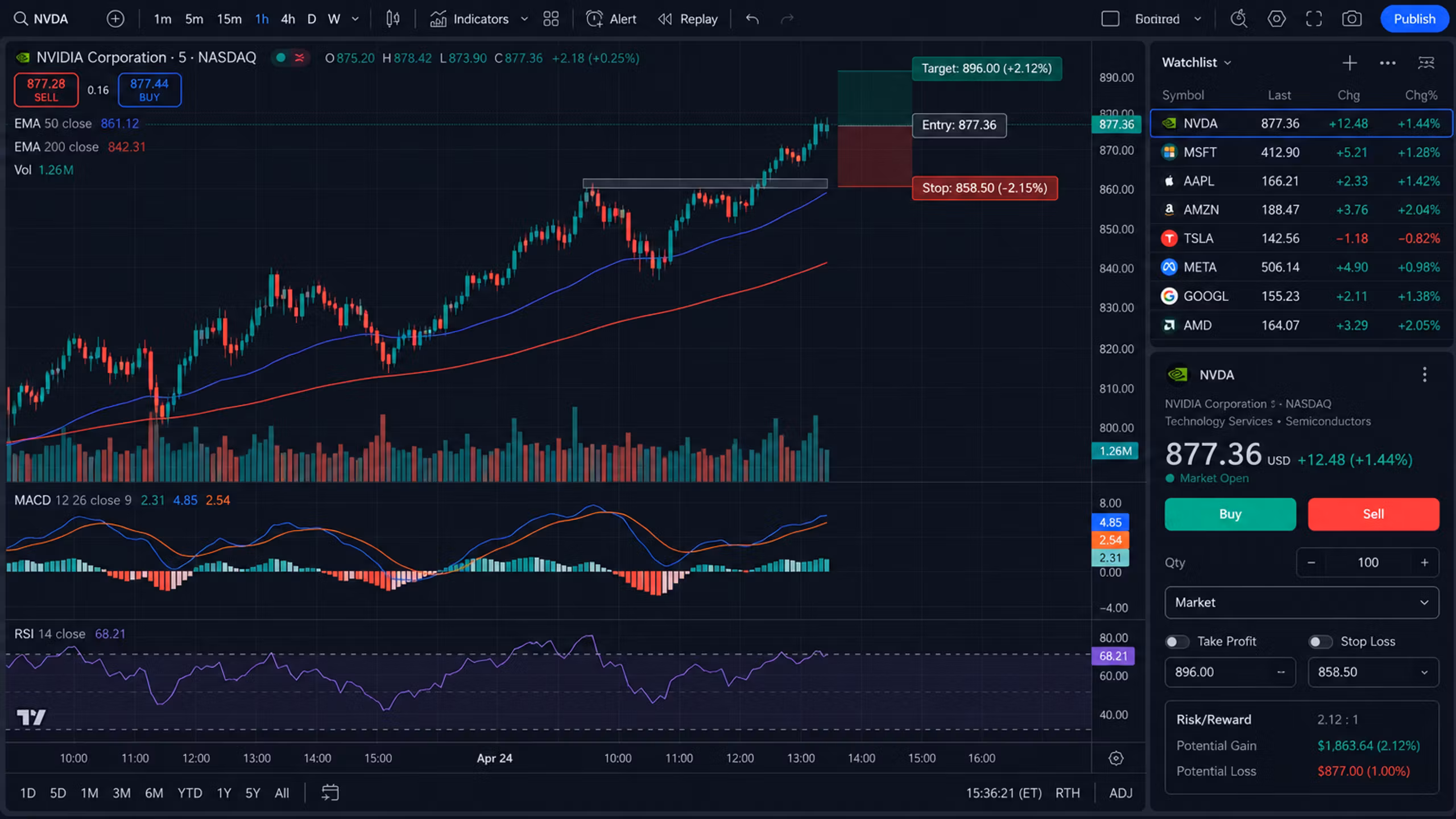Decrease quantity with the minus stepper
This screenshot has height=819, width=1456.
tap(1311, 562)
